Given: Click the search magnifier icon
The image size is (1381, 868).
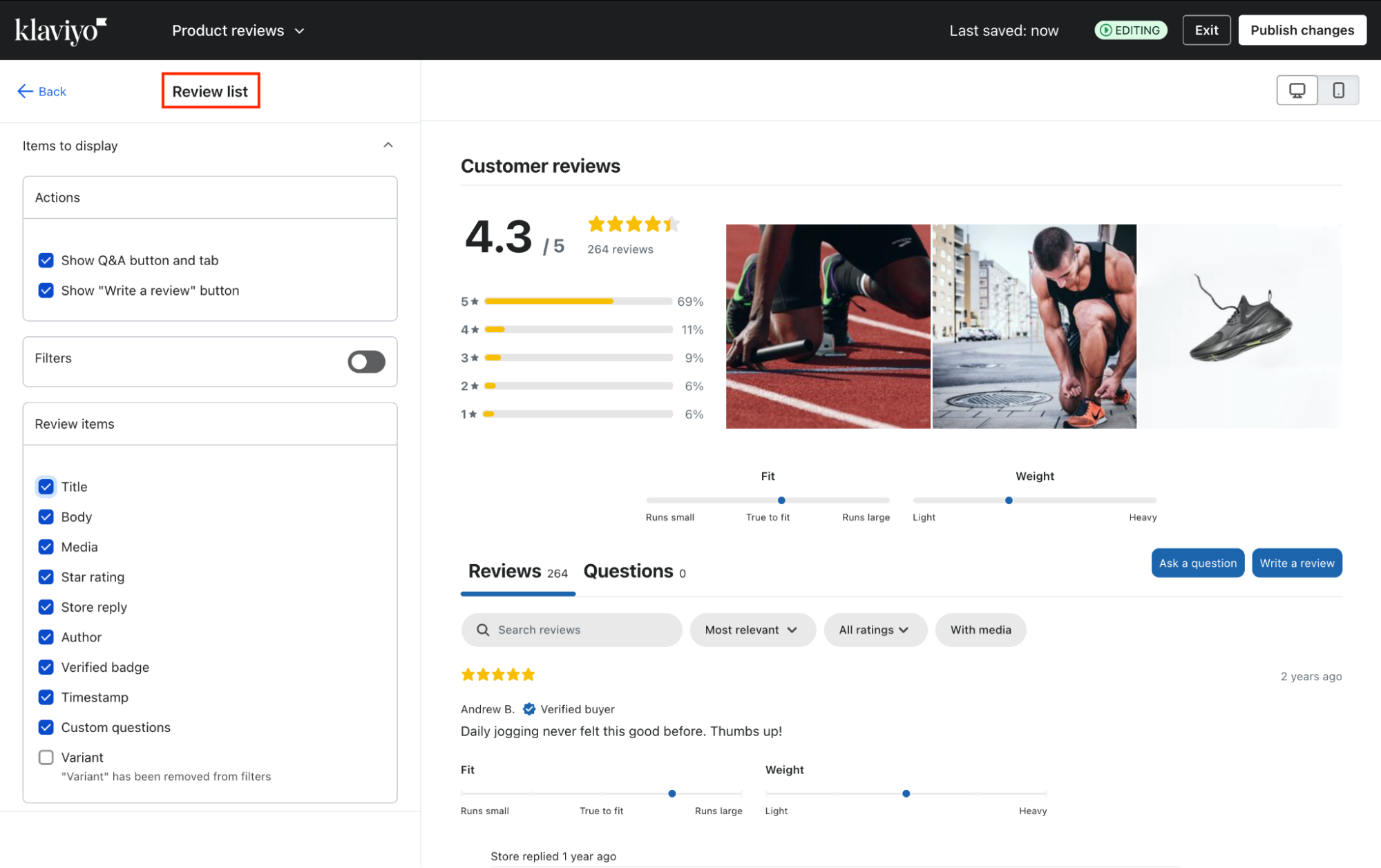Looking at the screenshot, I should 483,630.
